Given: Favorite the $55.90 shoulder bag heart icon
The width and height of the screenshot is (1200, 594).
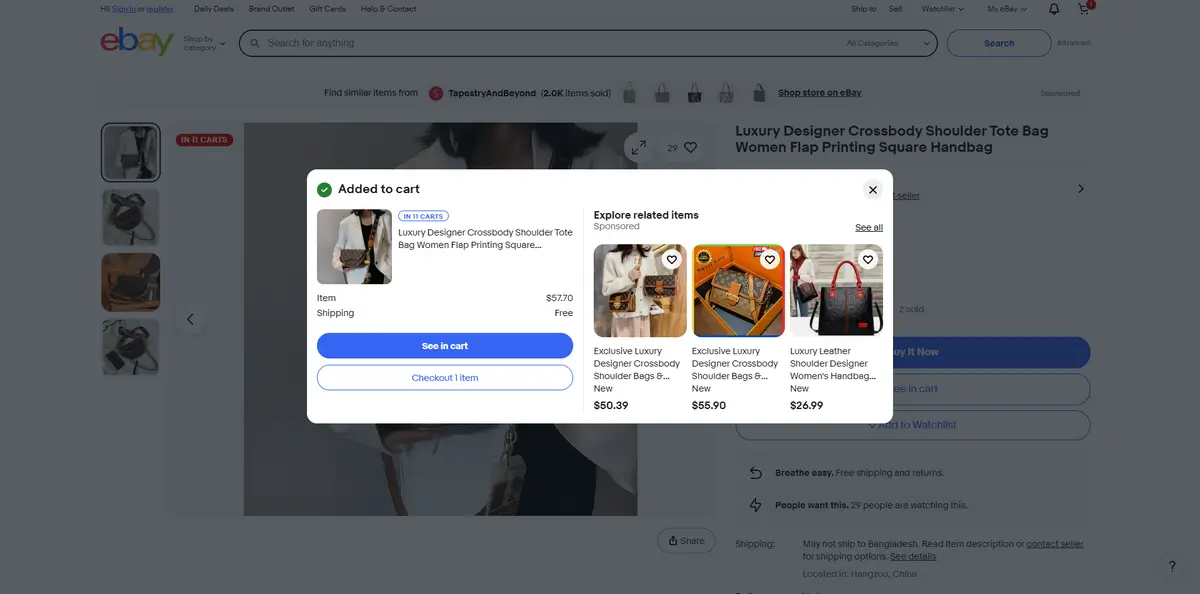Looking at the screenshot, I should 770,260.
